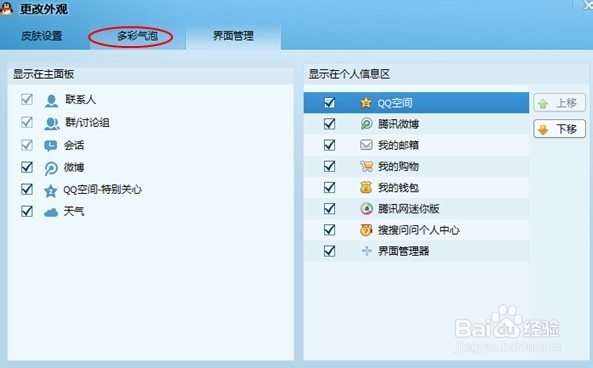Image resolution: width=593 pixels, height=368 pixels.
Task: Uncheck the 搜搜问问个人中心 checkbox
Action: (329, 230)
